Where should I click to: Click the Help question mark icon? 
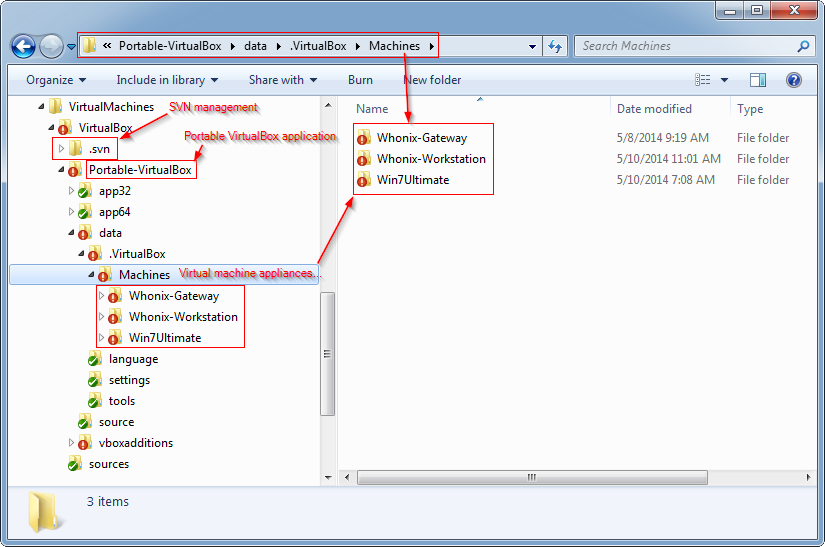[x=794, y=80]
